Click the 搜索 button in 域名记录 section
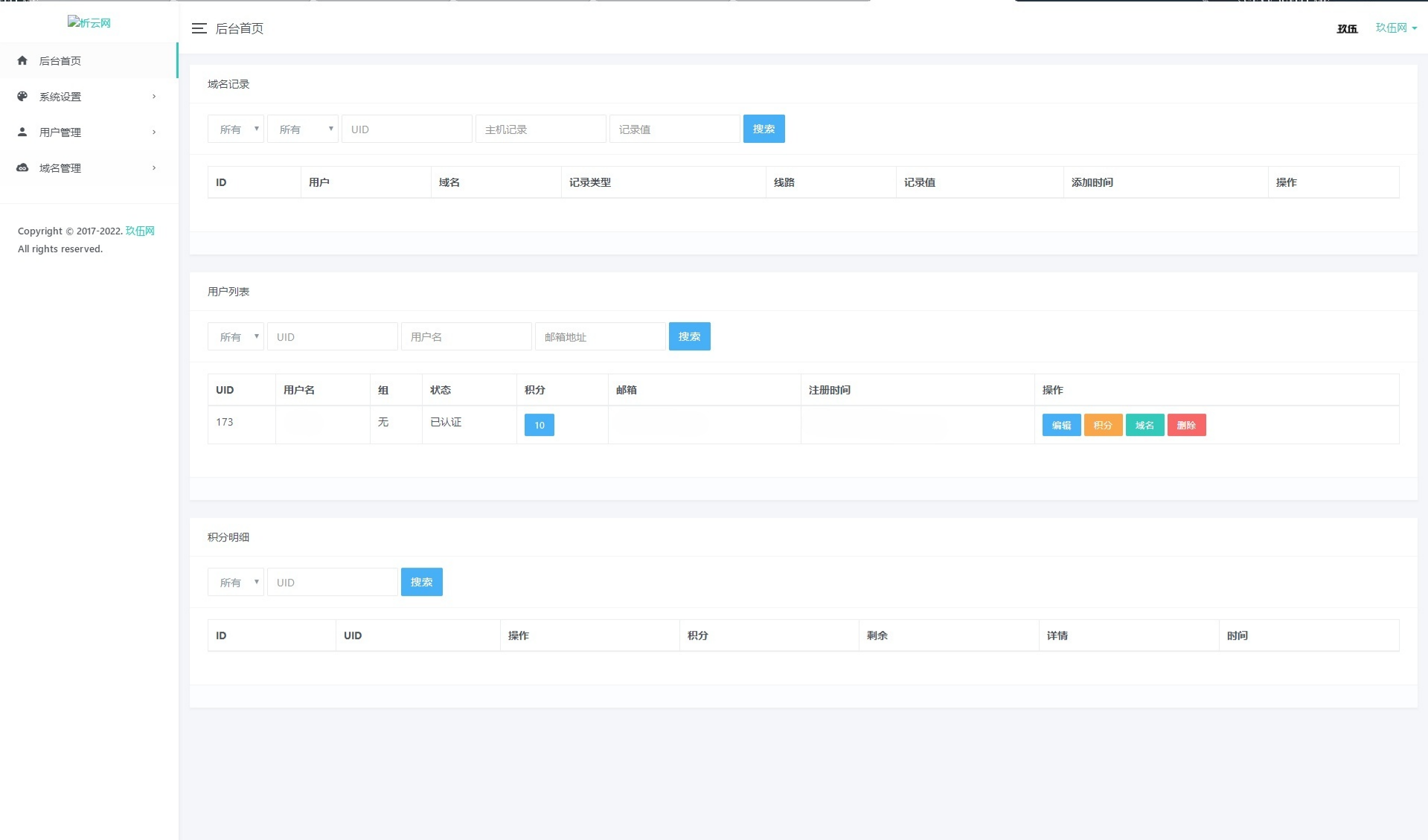The width and height of the screenshot is (1428, 840). click(x=763, y=128)
